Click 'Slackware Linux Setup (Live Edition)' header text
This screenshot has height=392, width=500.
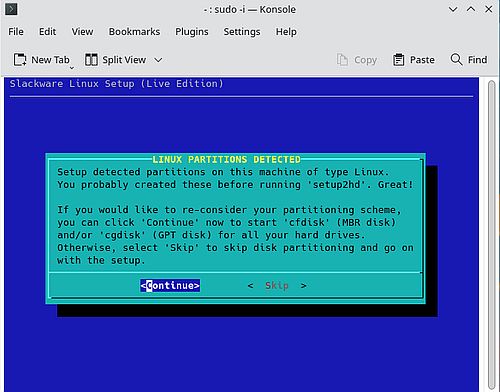tap(116, 84)
